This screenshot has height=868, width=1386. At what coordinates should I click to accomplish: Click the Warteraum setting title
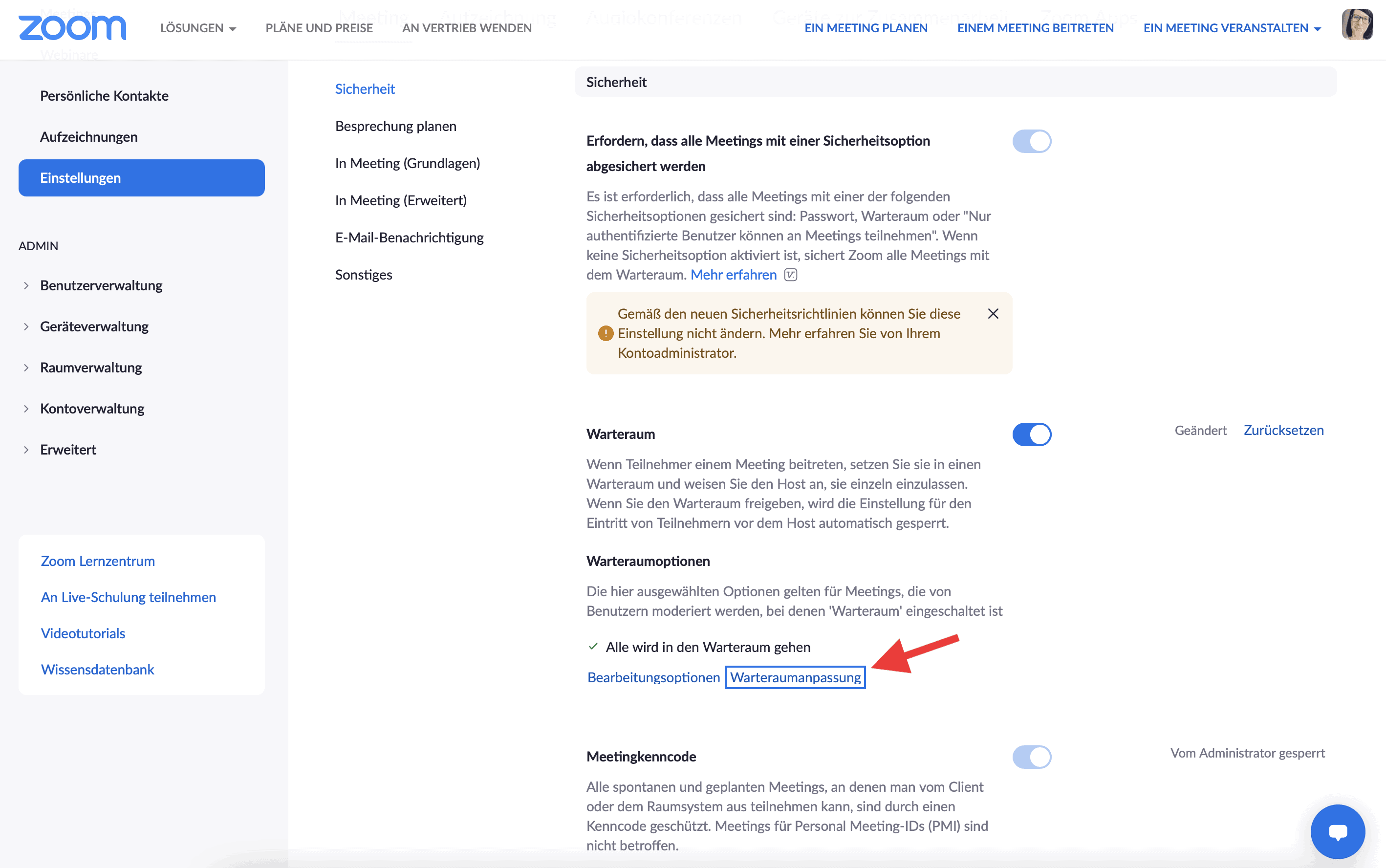pos(620,434)
